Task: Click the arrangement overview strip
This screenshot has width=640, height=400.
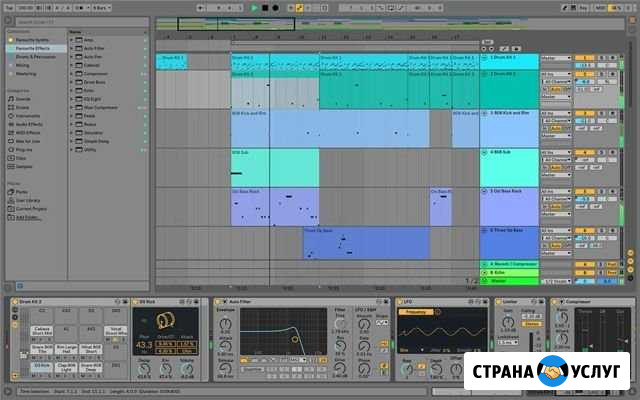Action: click(390, 24)
